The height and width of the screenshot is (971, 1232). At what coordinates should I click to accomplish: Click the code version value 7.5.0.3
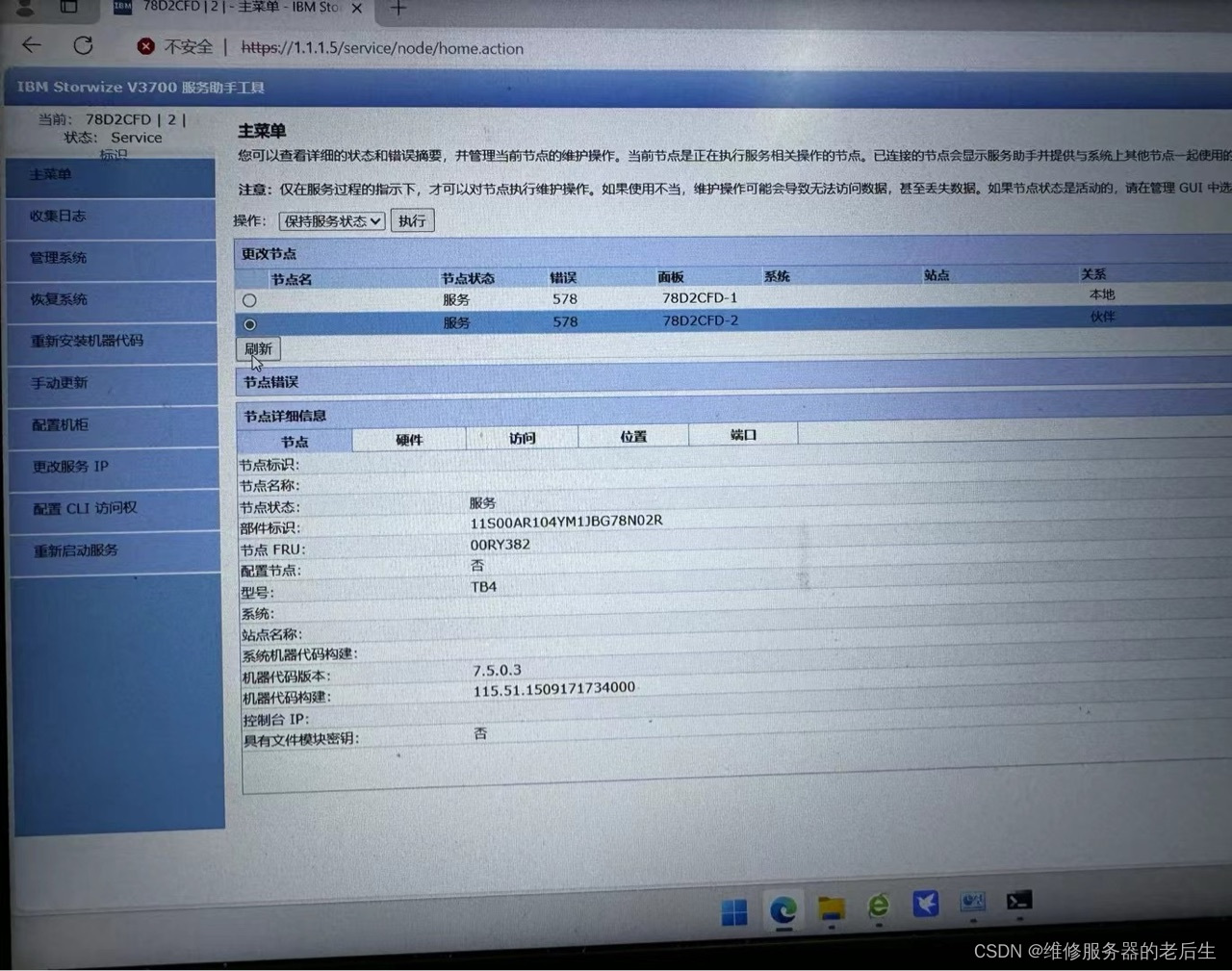[x=497, y=670]
